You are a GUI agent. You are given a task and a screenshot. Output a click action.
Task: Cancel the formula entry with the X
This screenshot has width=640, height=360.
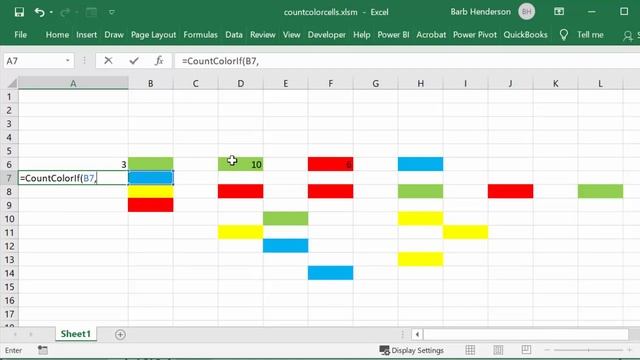click(x=108, y=61)
